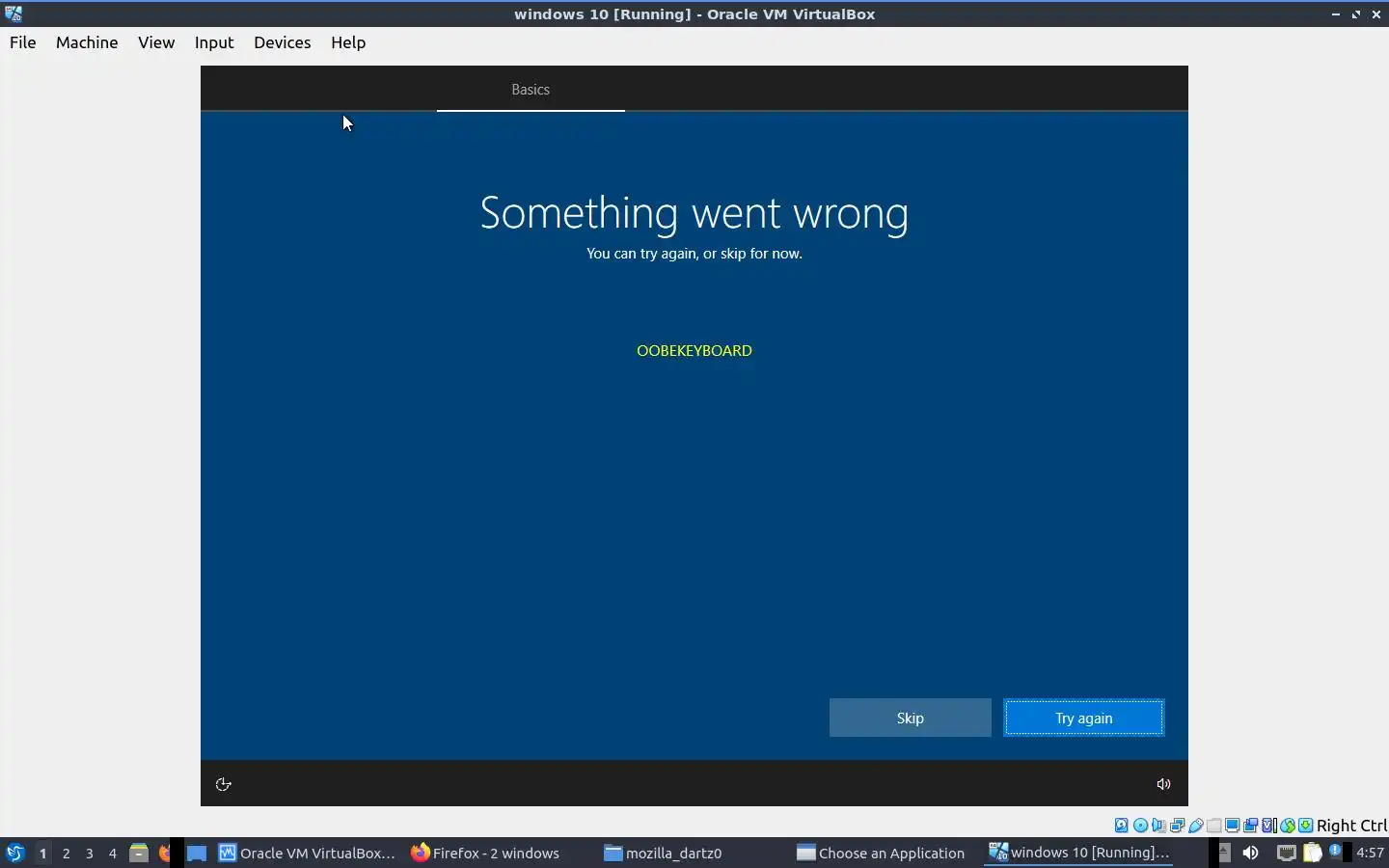Switch to workspace 3
Viewport: 1389px width, 868px height.
[90, 853]
